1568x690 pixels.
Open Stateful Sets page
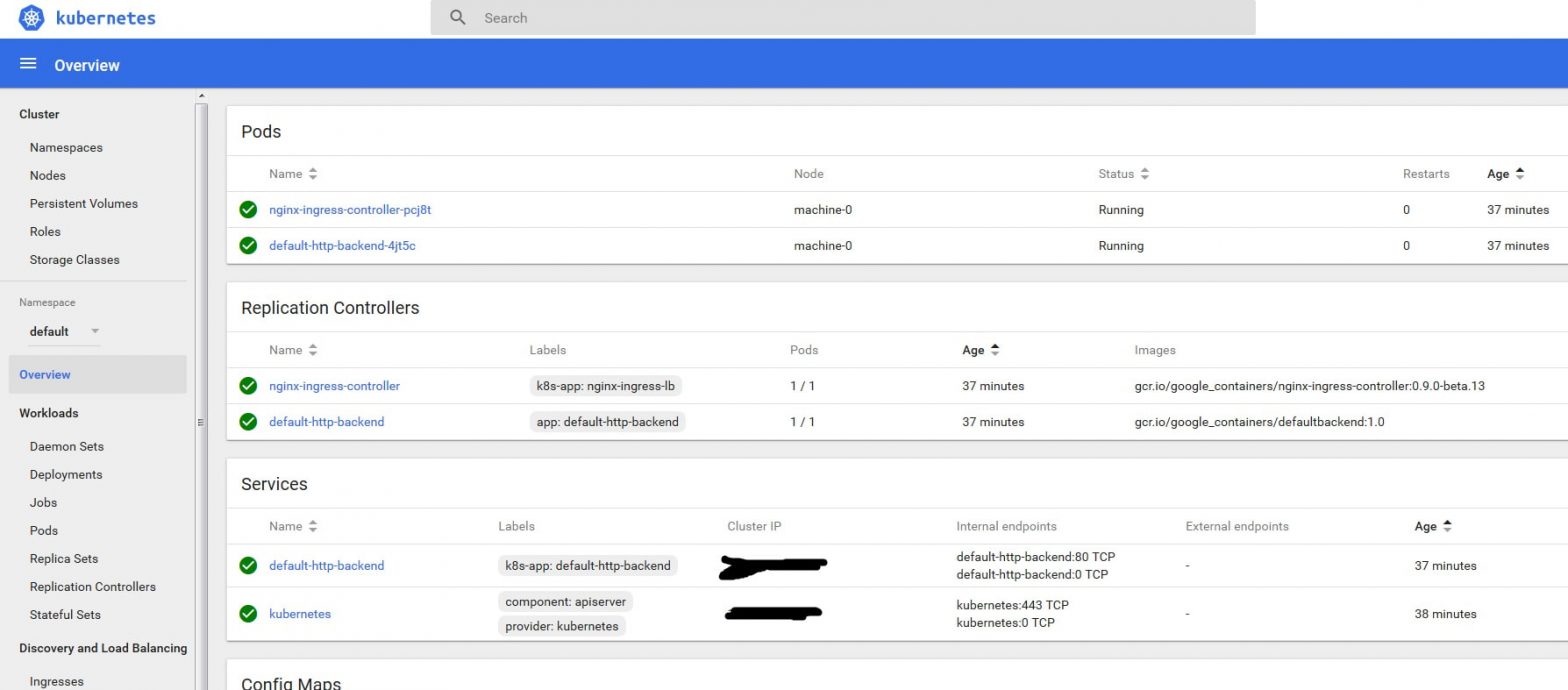click(x=65, y=614)
